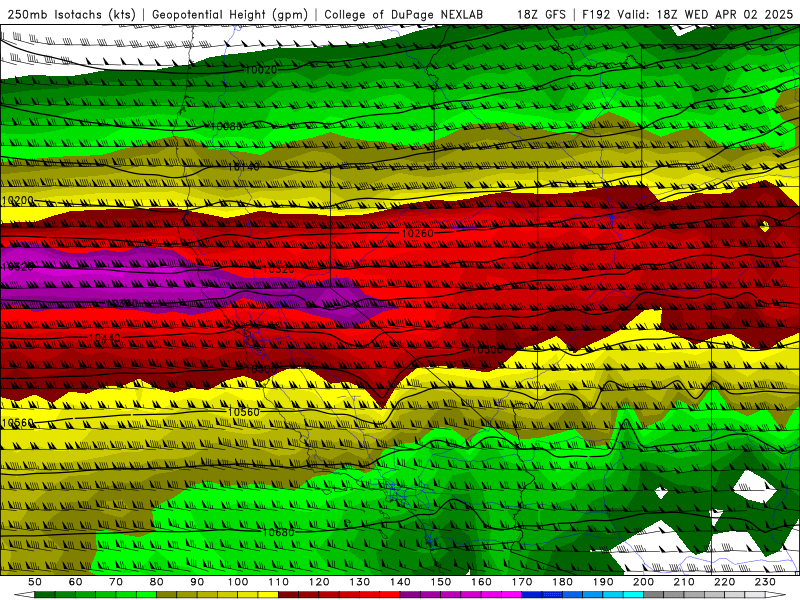Click the left arrow end of colorbar
Viewport: 800px width, 600px height.
pos(24,595)
